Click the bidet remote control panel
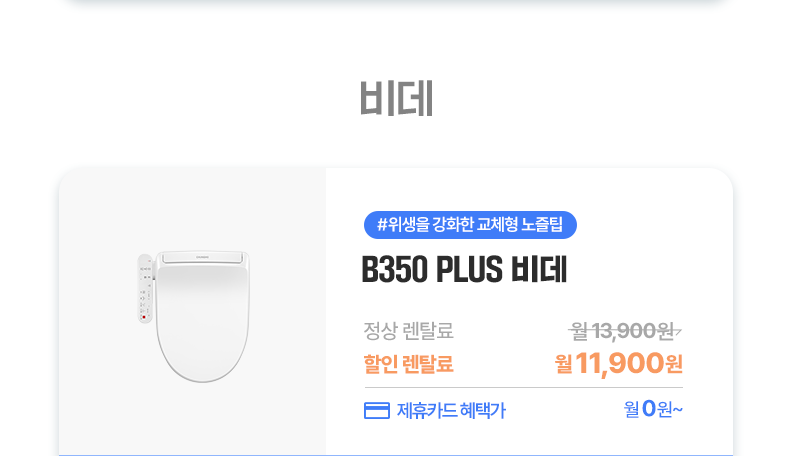Viewport: 800px width, 456px height. tap(145, 288)
